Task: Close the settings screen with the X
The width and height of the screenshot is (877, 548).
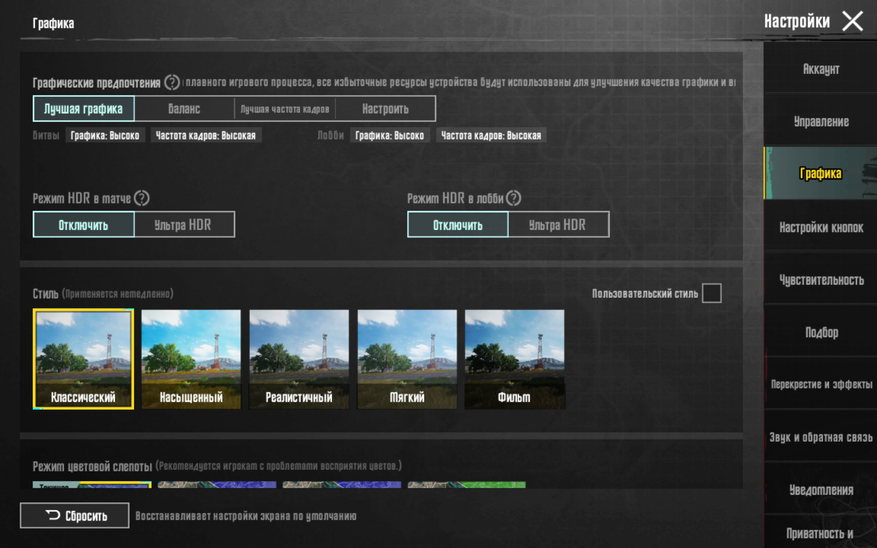Action: click(x=852, y=22)
